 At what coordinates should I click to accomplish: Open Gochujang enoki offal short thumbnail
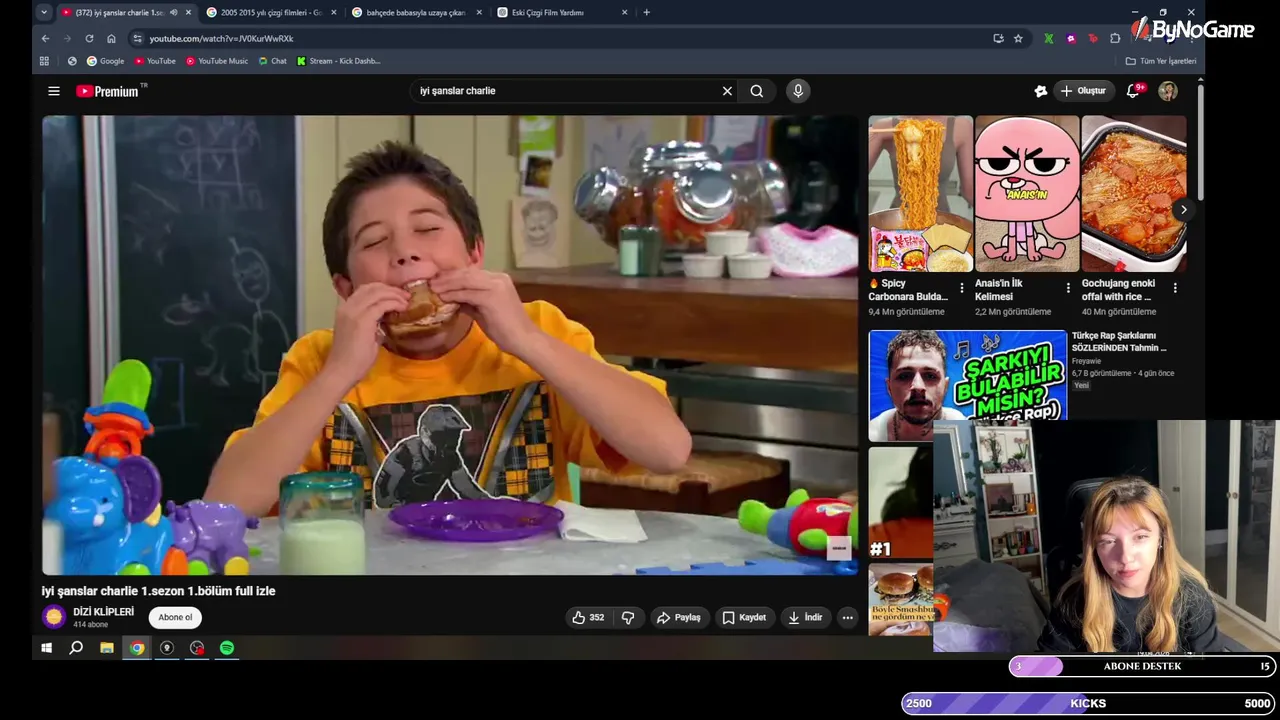click(1134, 194)
